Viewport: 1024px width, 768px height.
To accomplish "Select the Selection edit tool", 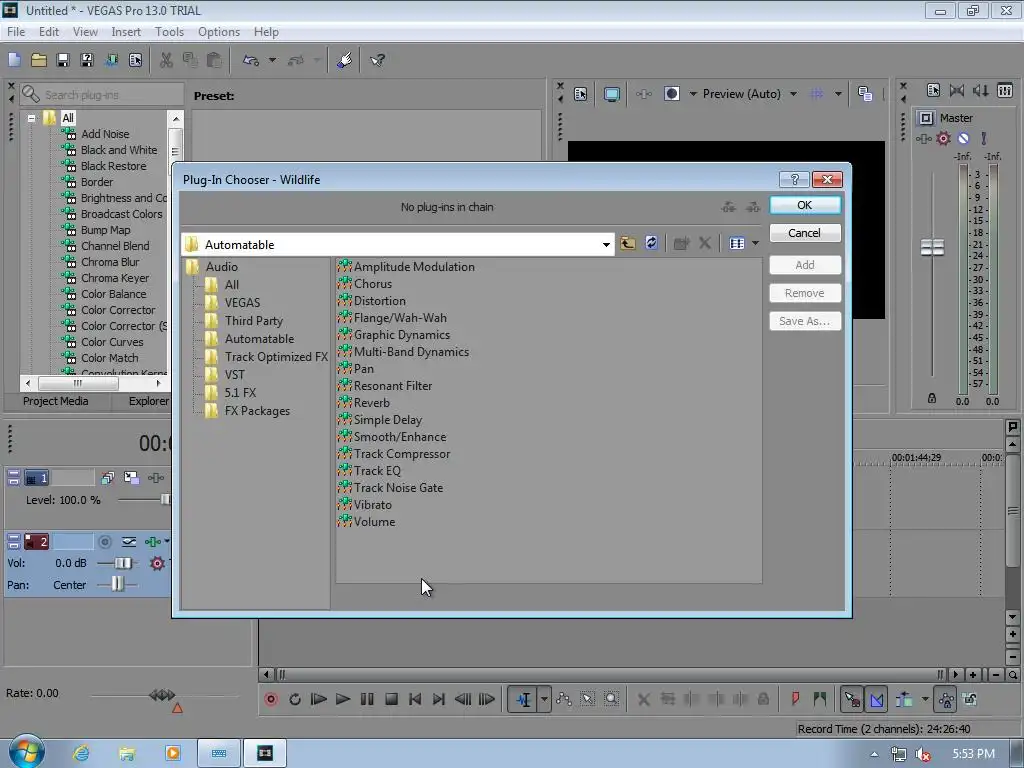I will click(x=588, y=699).
